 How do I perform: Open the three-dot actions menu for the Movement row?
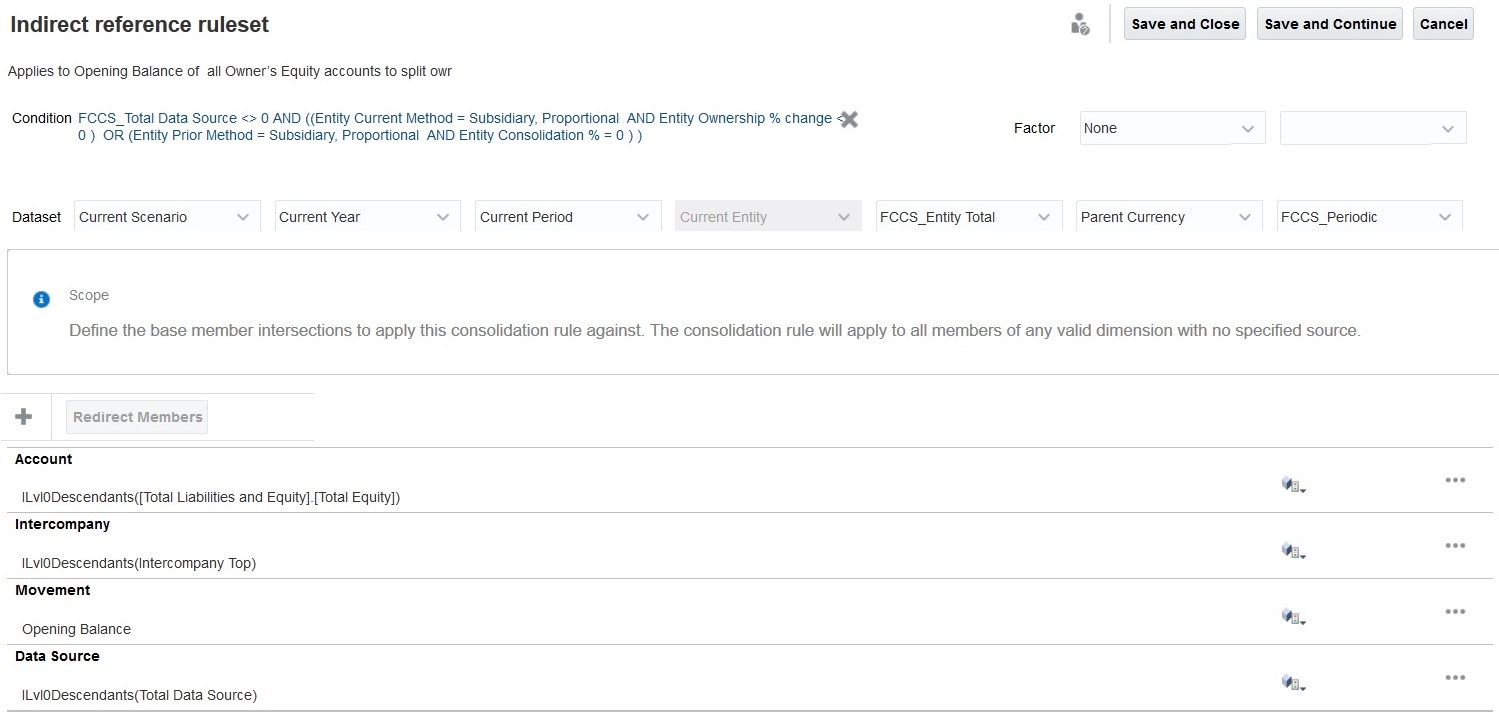tap(1455, 612)
